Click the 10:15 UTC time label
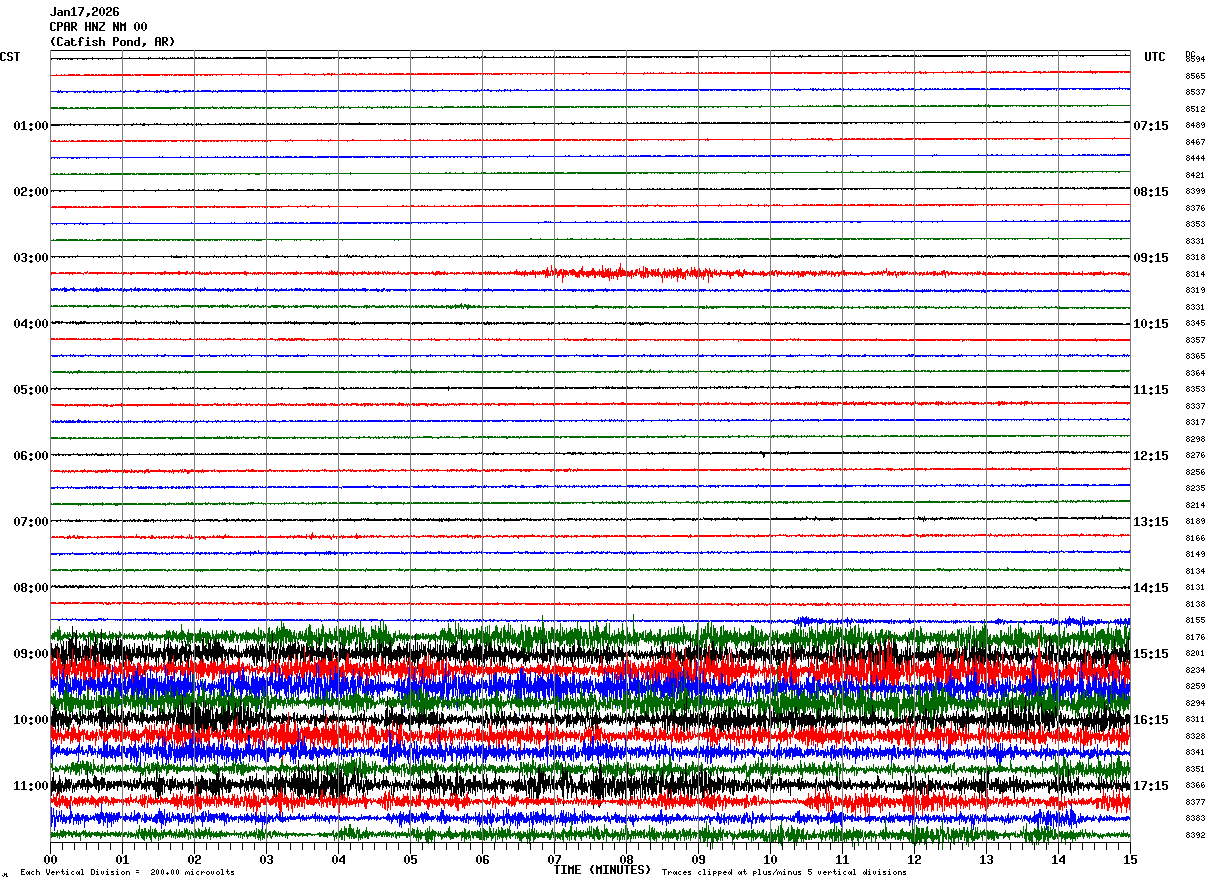The image size is (1210, 886). pyautogui.click(x=1151, y=324)
